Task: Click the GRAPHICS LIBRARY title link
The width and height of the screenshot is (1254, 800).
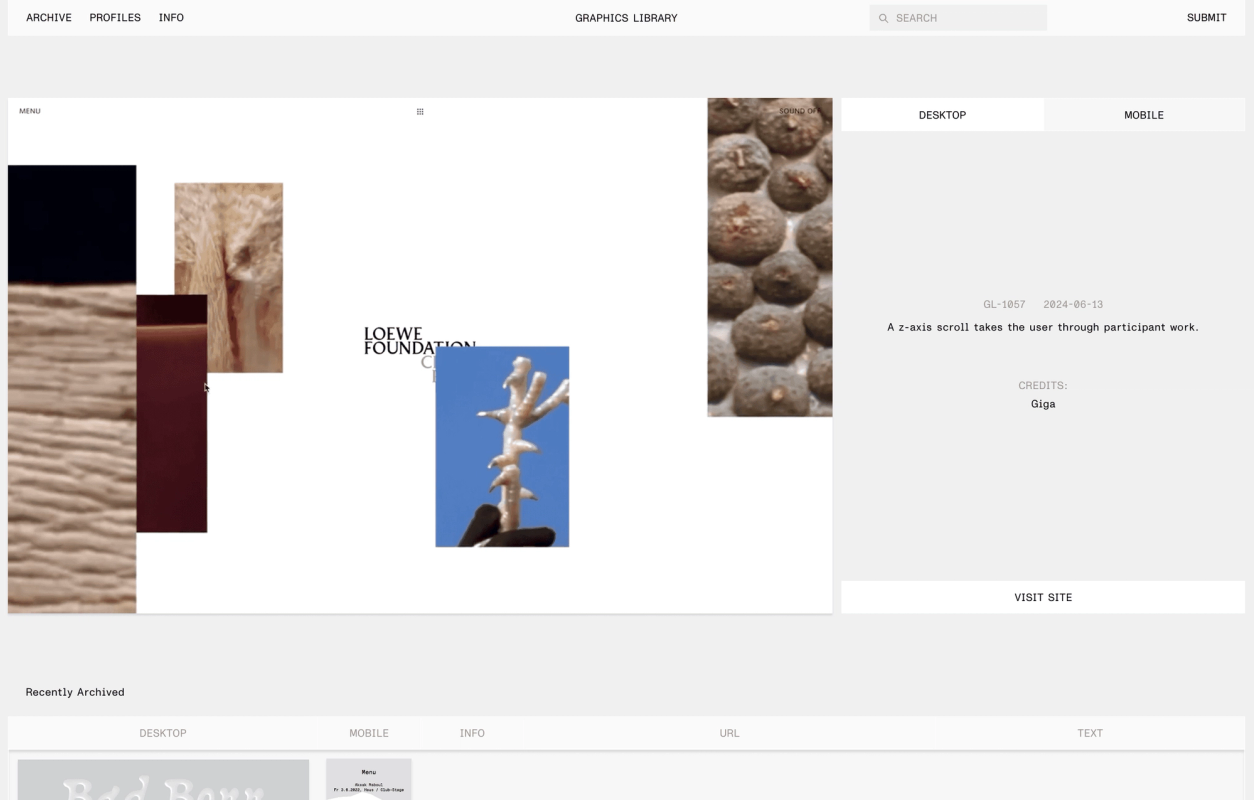Action: (x=626, y=18)
